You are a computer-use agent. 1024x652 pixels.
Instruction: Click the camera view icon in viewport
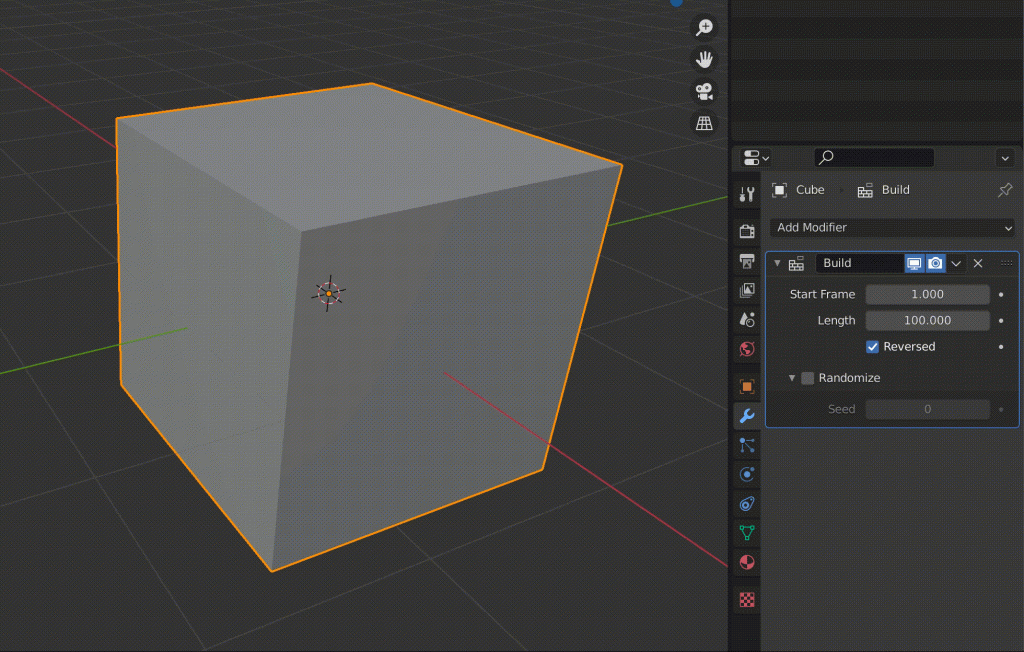(704, 92)
